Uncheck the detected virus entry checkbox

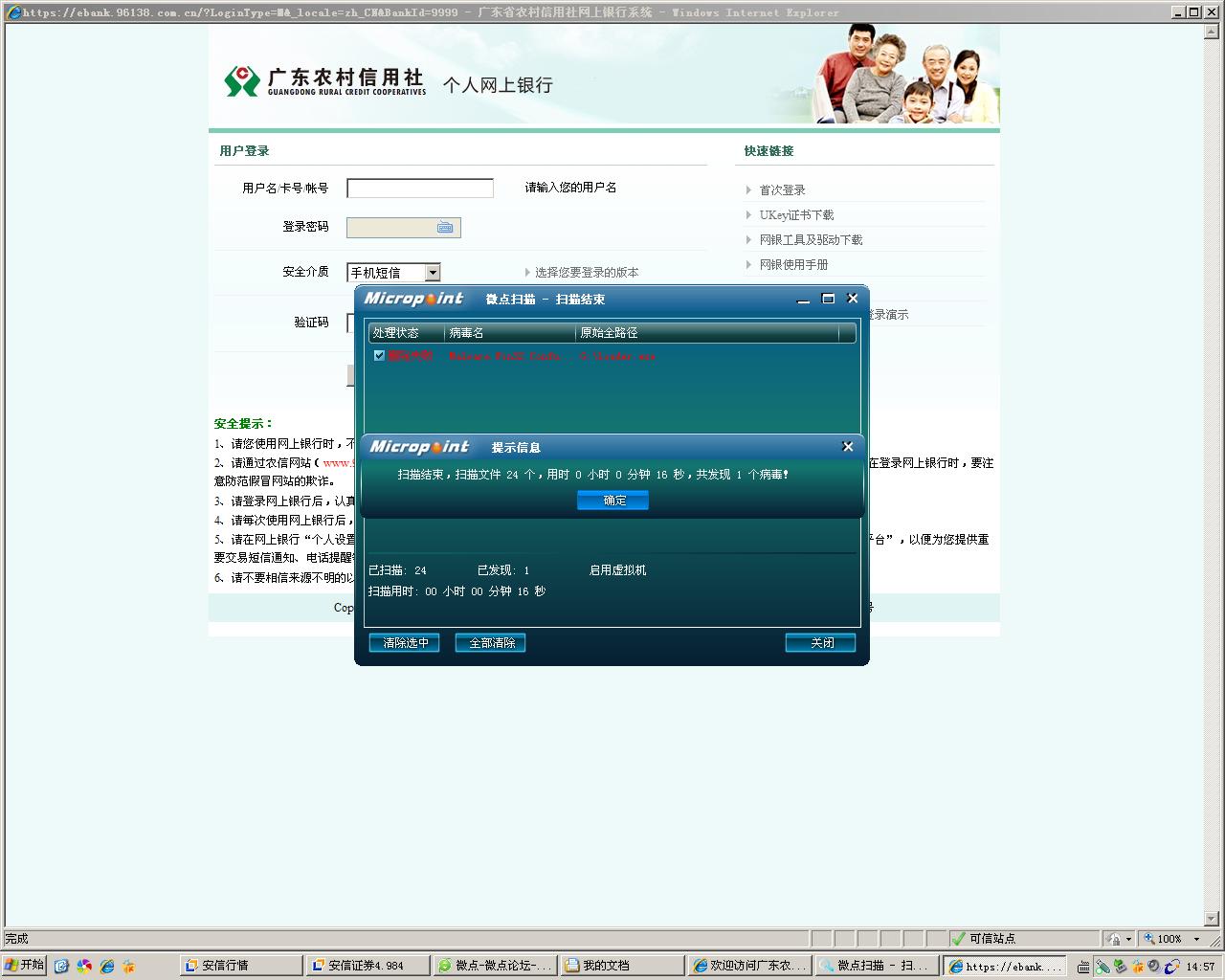(379, 355)
